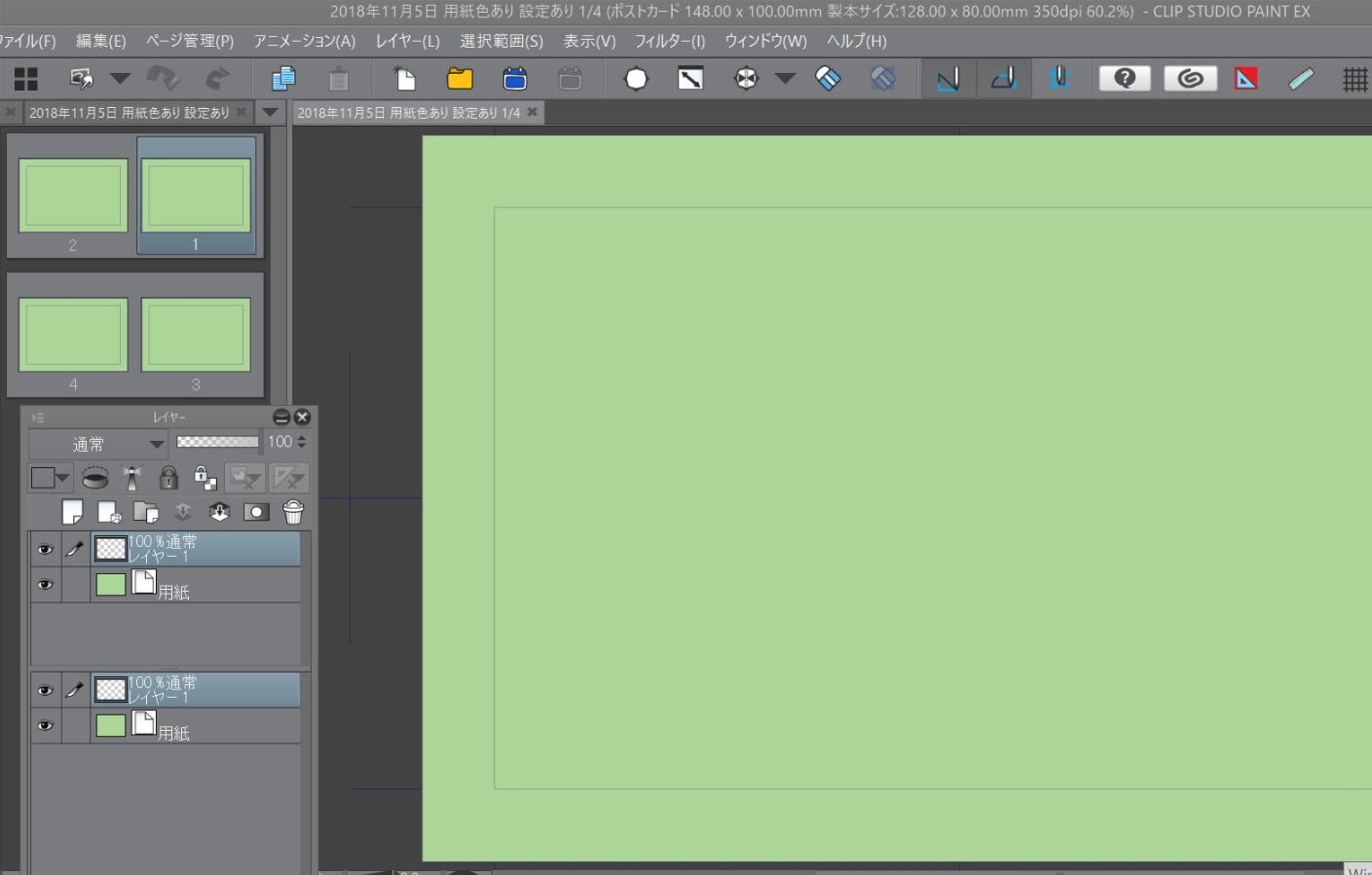The height and width of the screenshot is (875, 1372).
Task: Toggle the lighthouse reference layer setting
Action: point(132,478)
